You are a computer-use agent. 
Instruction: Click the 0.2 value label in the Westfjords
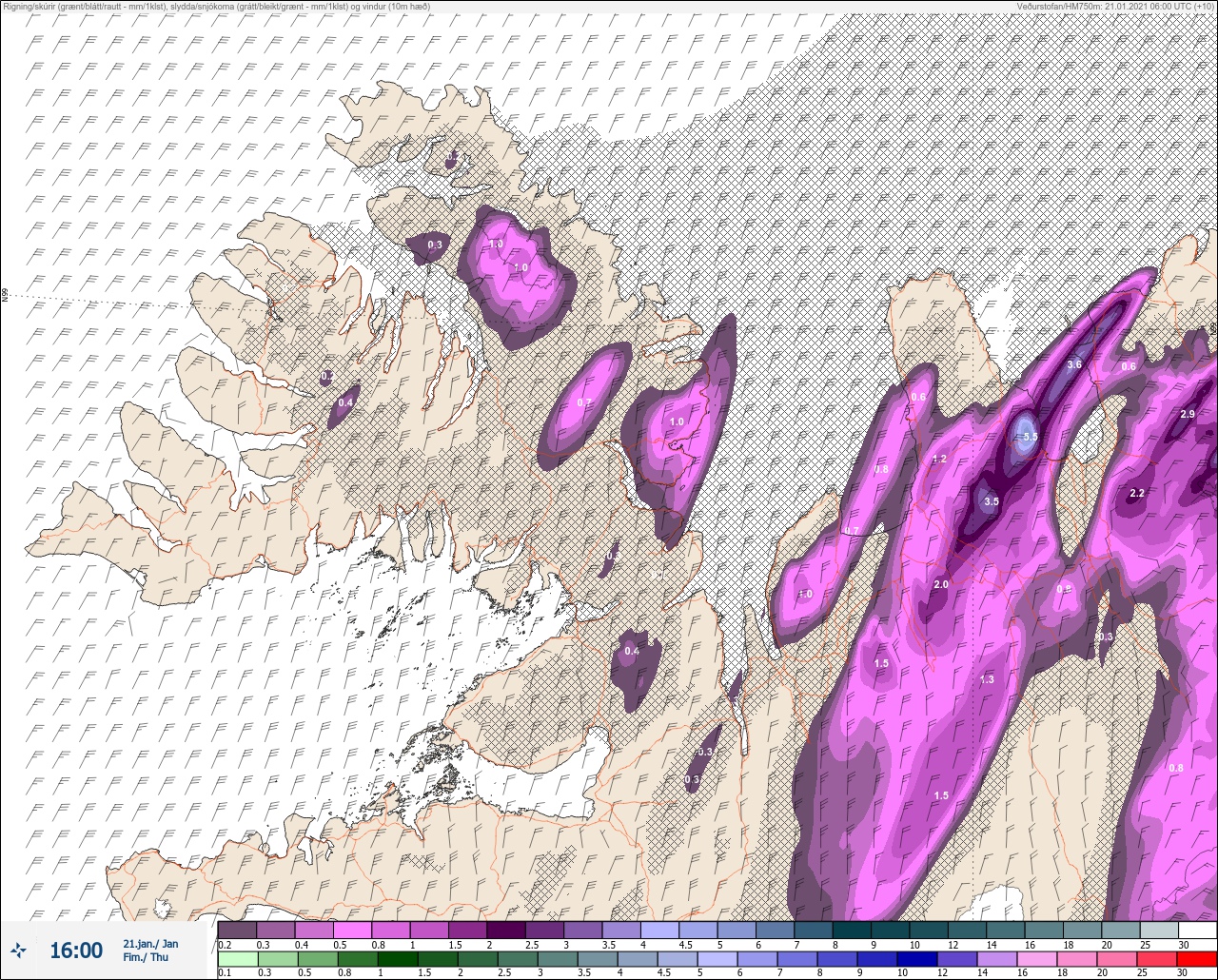click(327, 377)
